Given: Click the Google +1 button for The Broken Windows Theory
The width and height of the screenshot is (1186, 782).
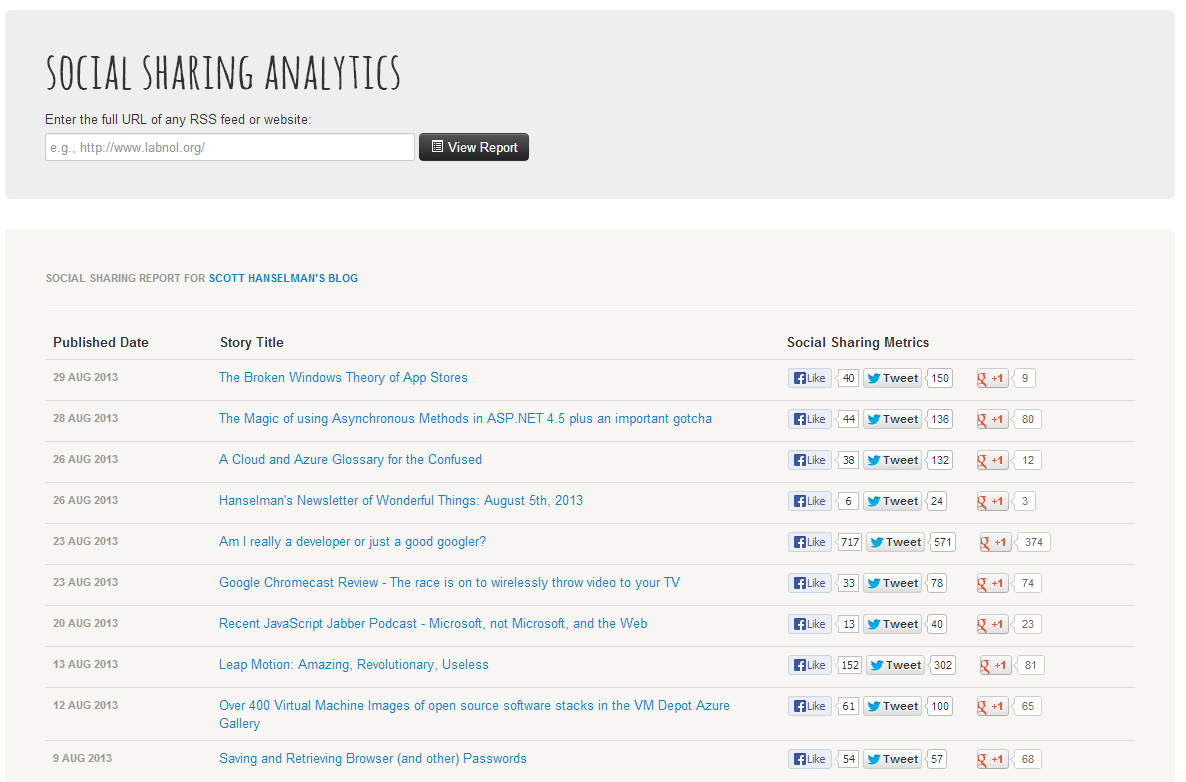Looking at the screenshot, I should (x=992, y=378).
